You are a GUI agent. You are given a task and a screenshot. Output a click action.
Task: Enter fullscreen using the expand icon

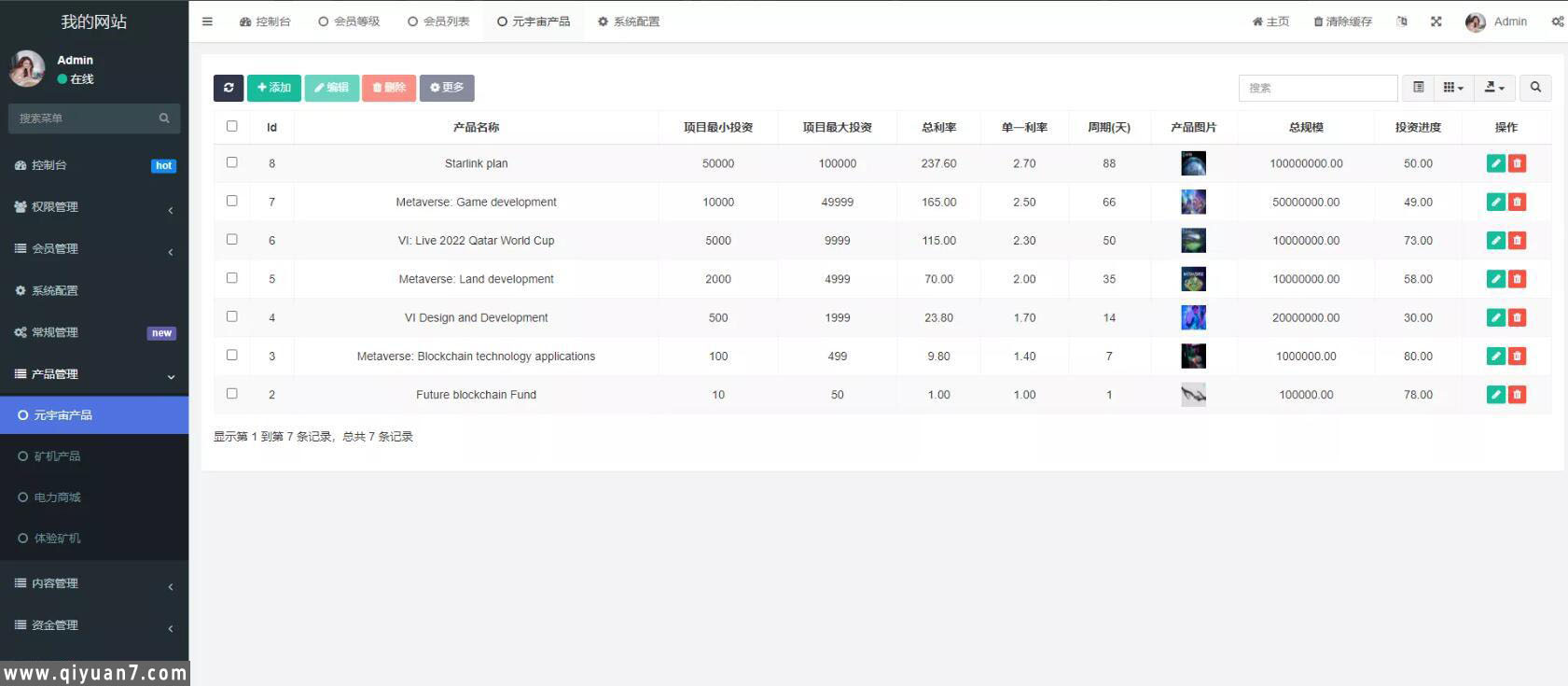point(1436,21)
